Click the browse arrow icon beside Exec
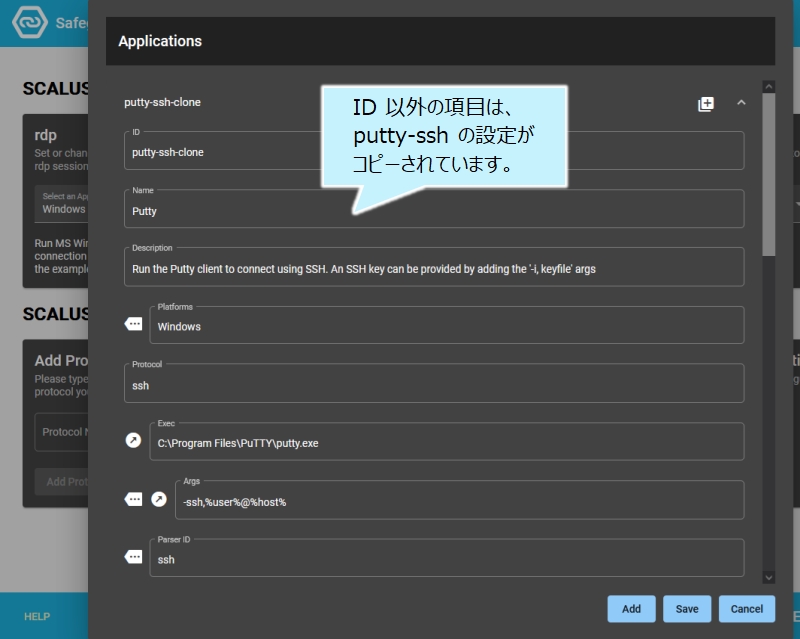 (133, 440)
